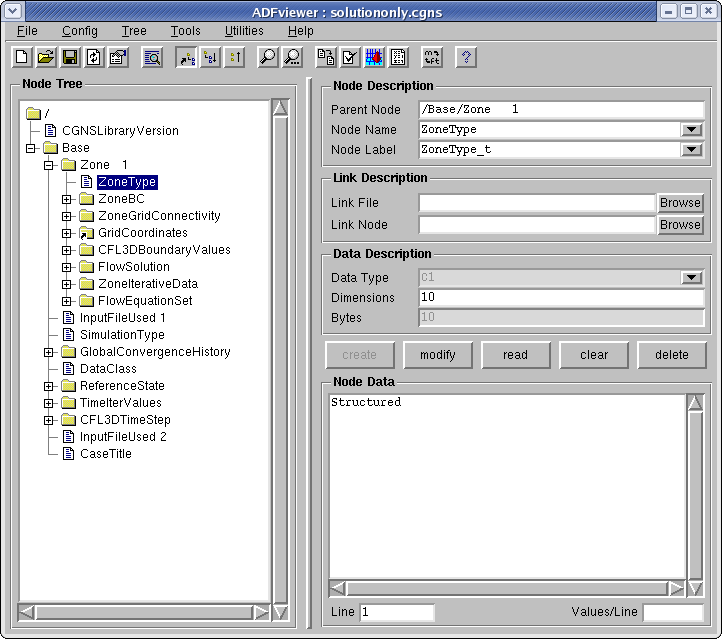Click the collapse tree up-arrow icon
This screenshot has width=722, height=639.
click(235, 58)
